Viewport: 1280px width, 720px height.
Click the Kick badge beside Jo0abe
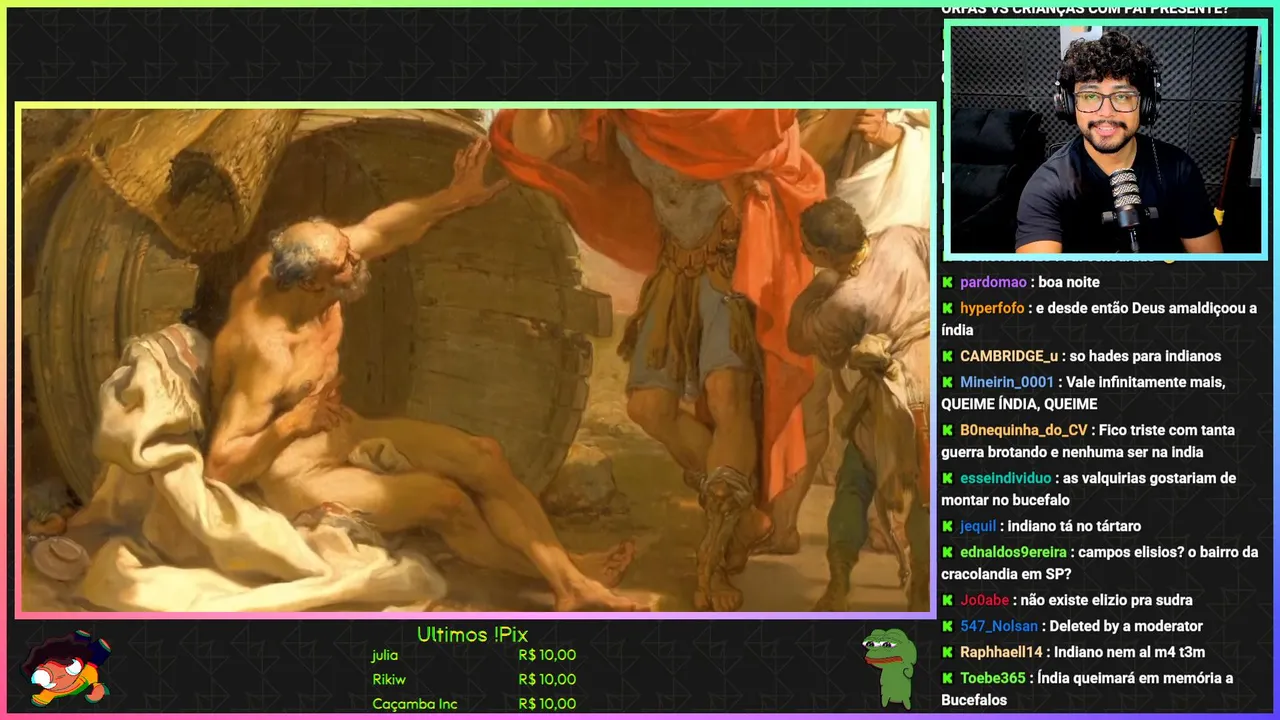(x=947, y=601)
